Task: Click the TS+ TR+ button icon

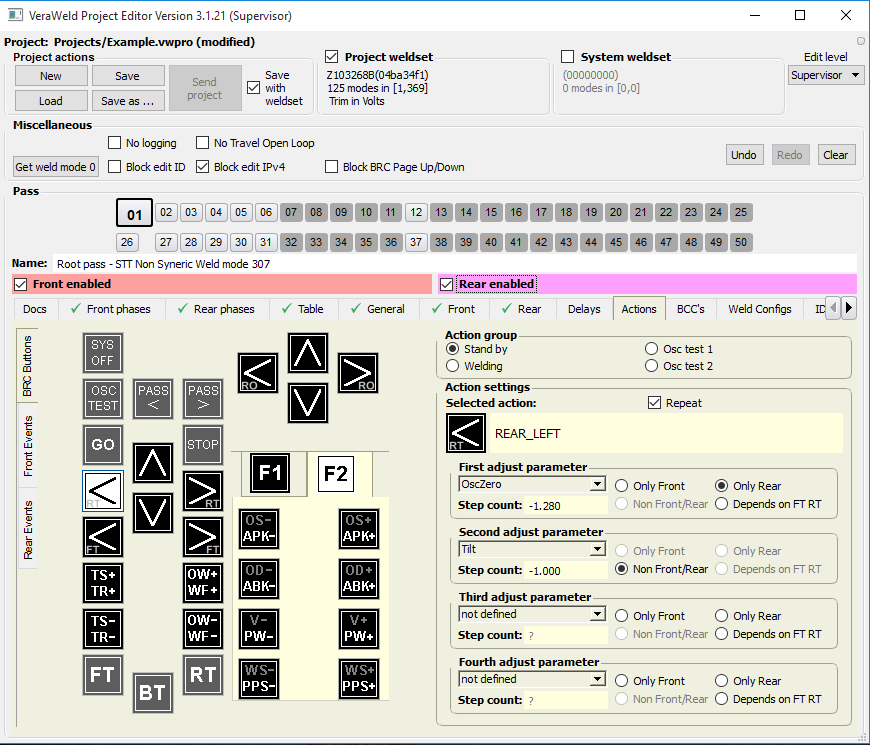Action: pyautogui.click(x=103, y=583)
